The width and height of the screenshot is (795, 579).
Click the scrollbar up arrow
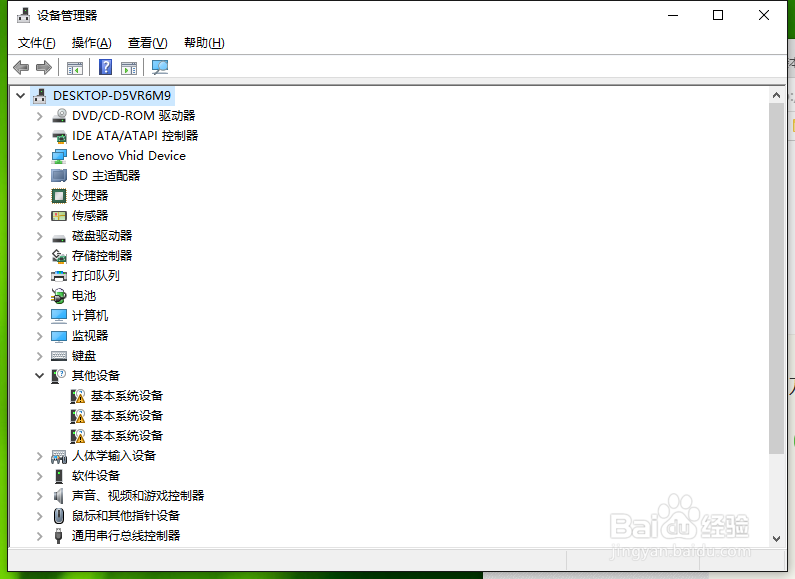pyautogui.click(x=776, y=95)
